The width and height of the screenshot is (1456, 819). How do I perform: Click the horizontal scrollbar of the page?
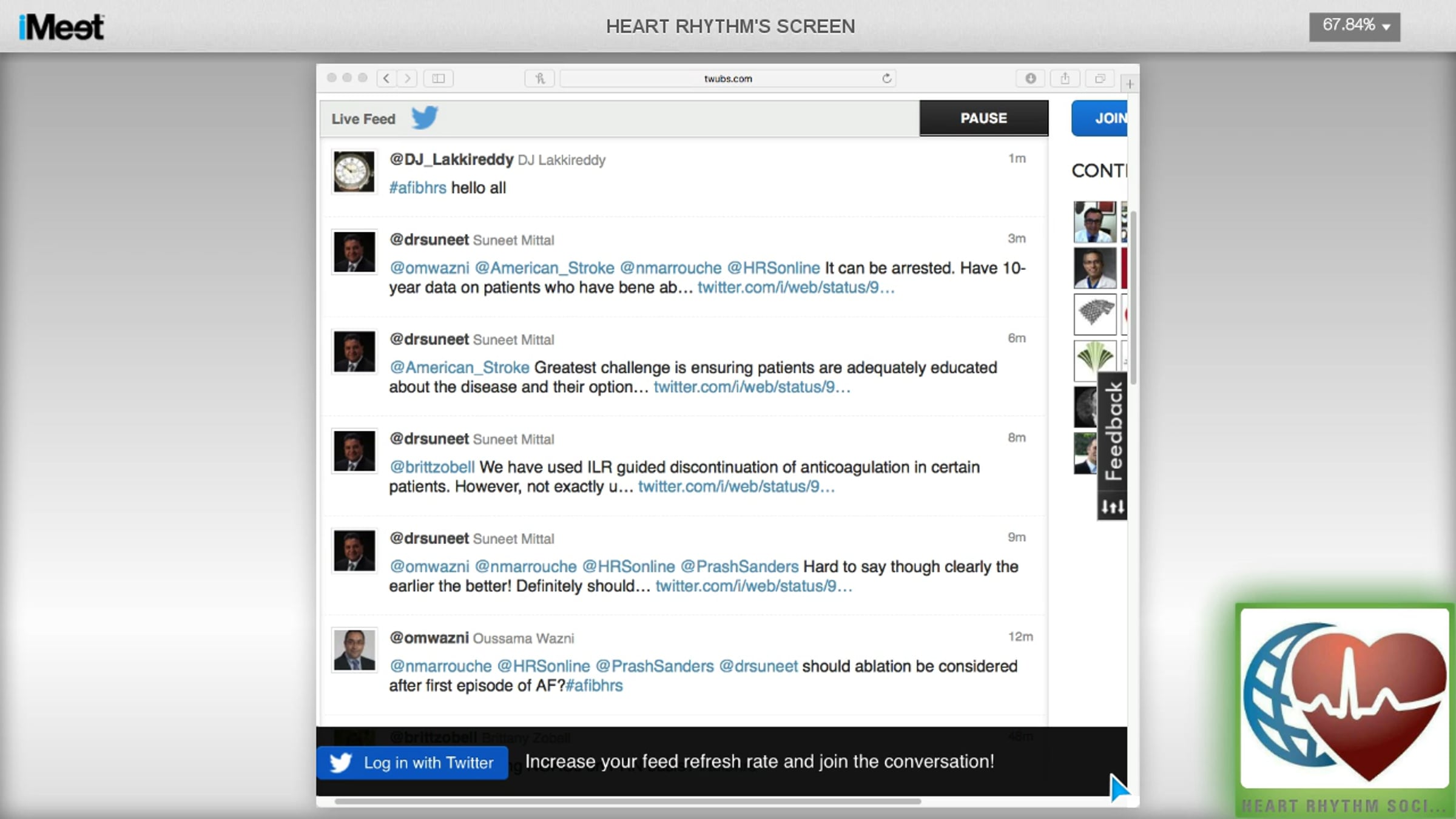coord(628,801)
